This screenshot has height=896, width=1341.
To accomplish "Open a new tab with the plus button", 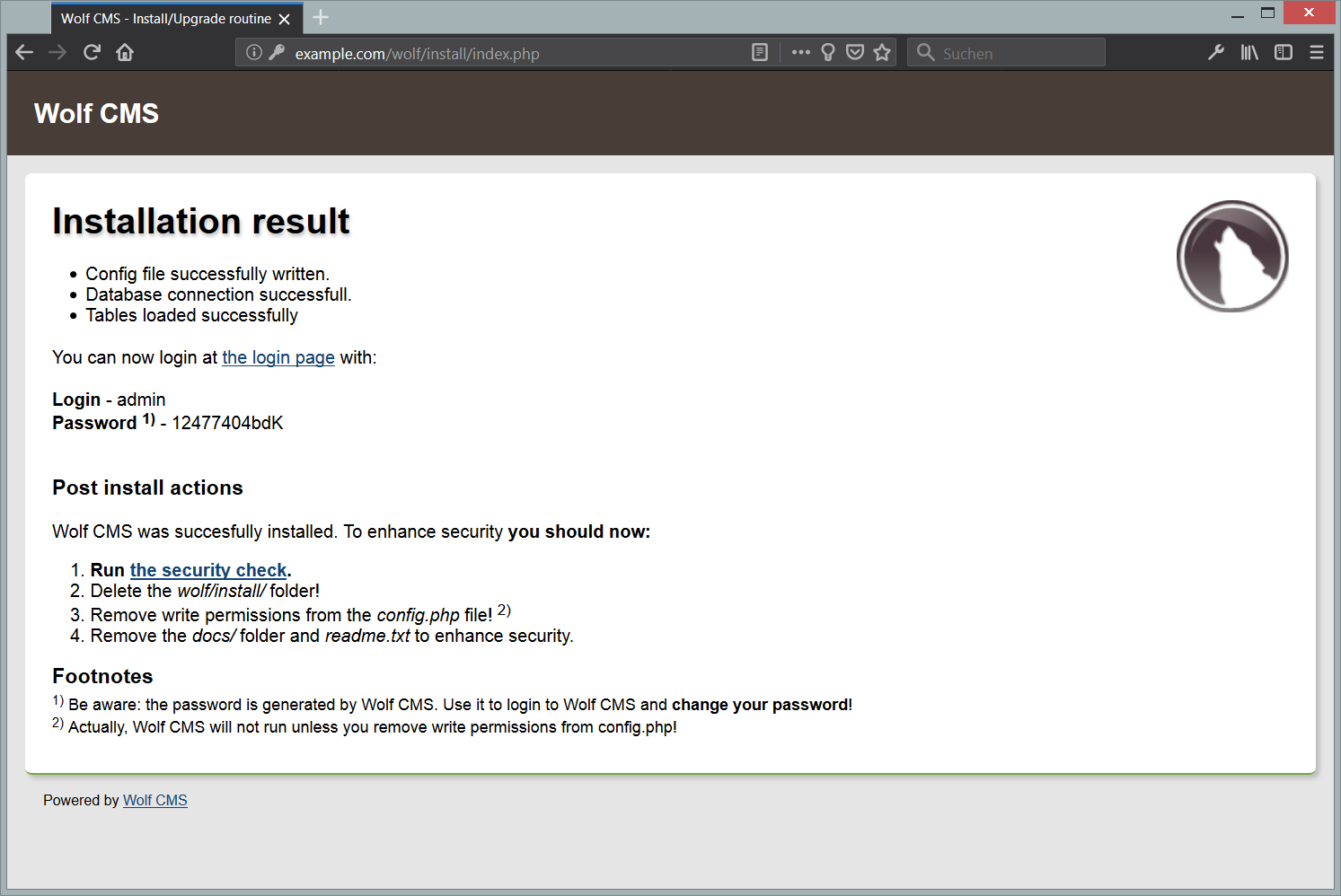I will tap(321, 17).
